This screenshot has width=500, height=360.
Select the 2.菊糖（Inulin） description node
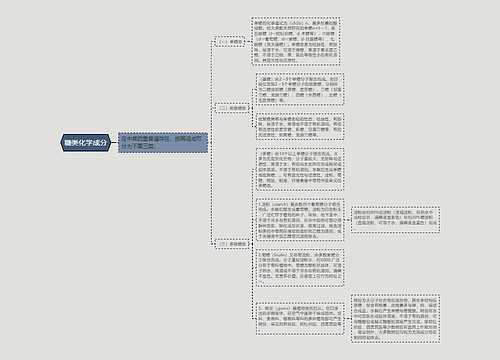[300, 268]
